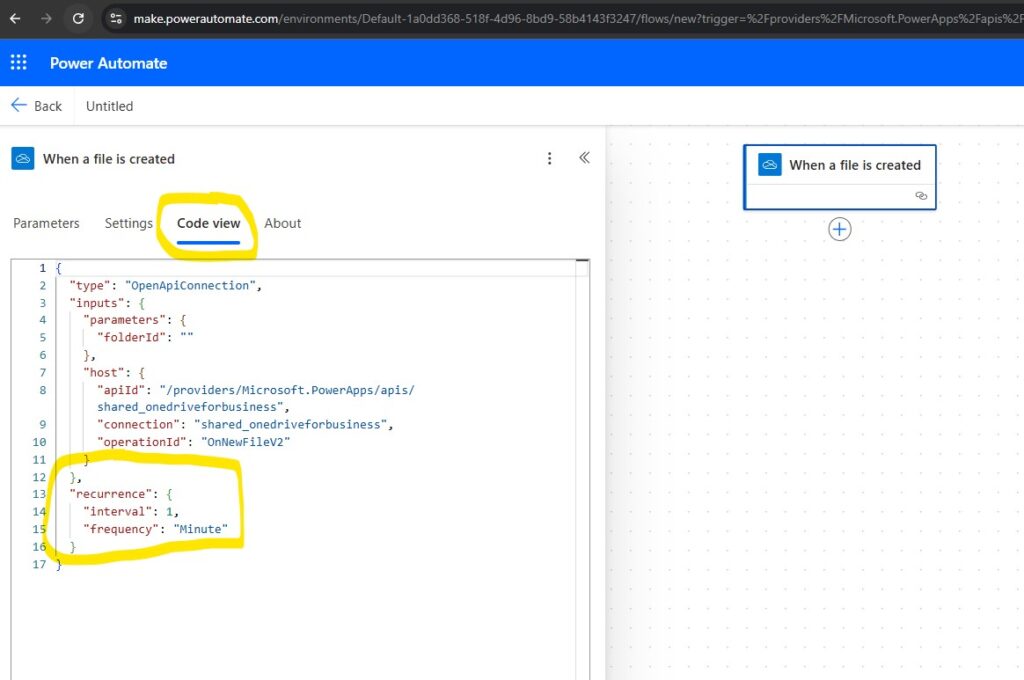Select the 'When a file is created' trigger card
Viewport: 1024px width, 680px height.
840,177
